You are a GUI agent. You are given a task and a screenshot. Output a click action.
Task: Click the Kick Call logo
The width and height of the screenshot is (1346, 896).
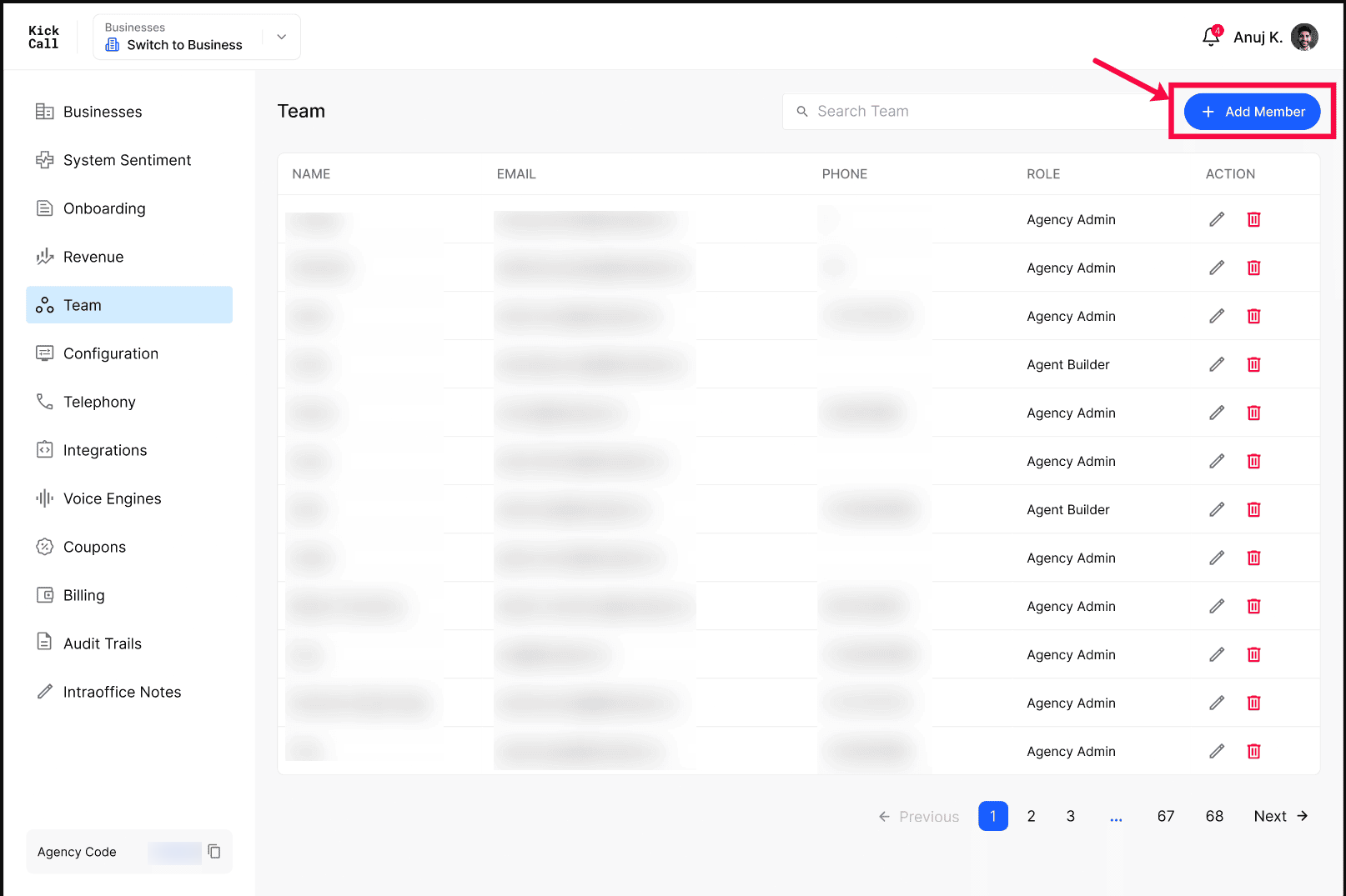43,38
